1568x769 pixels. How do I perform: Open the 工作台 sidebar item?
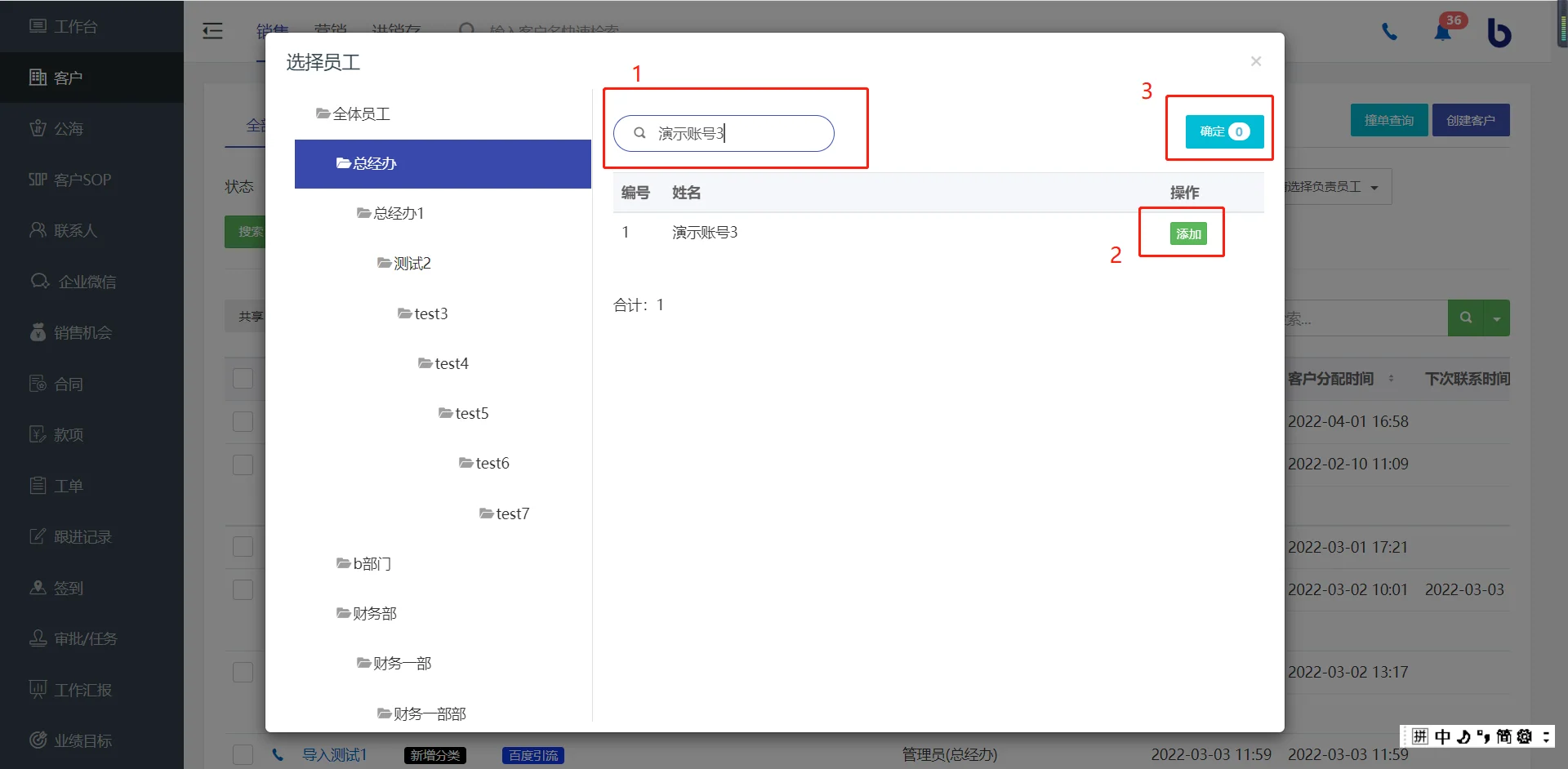click(91, 27)
